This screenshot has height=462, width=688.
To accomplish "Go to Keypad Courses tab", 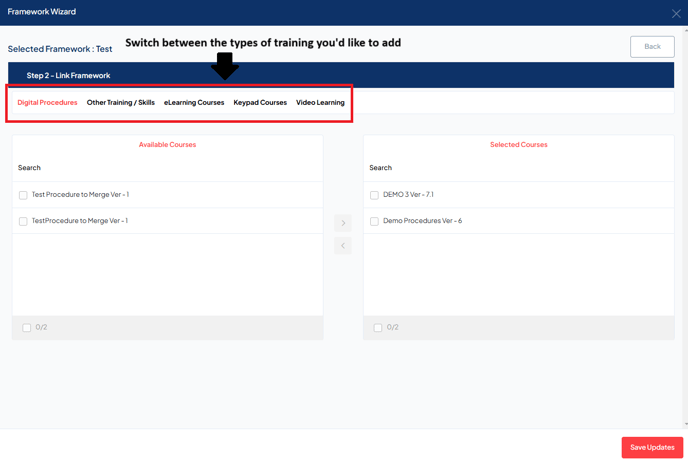I will (x=260, y=102).
